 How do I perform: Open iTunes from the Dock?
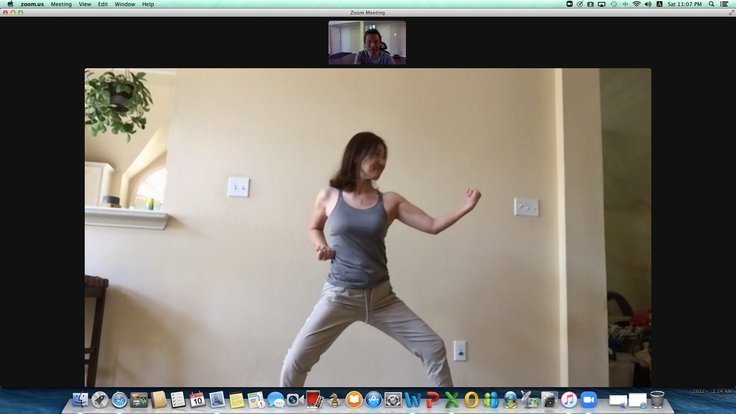tap(569, 400)
